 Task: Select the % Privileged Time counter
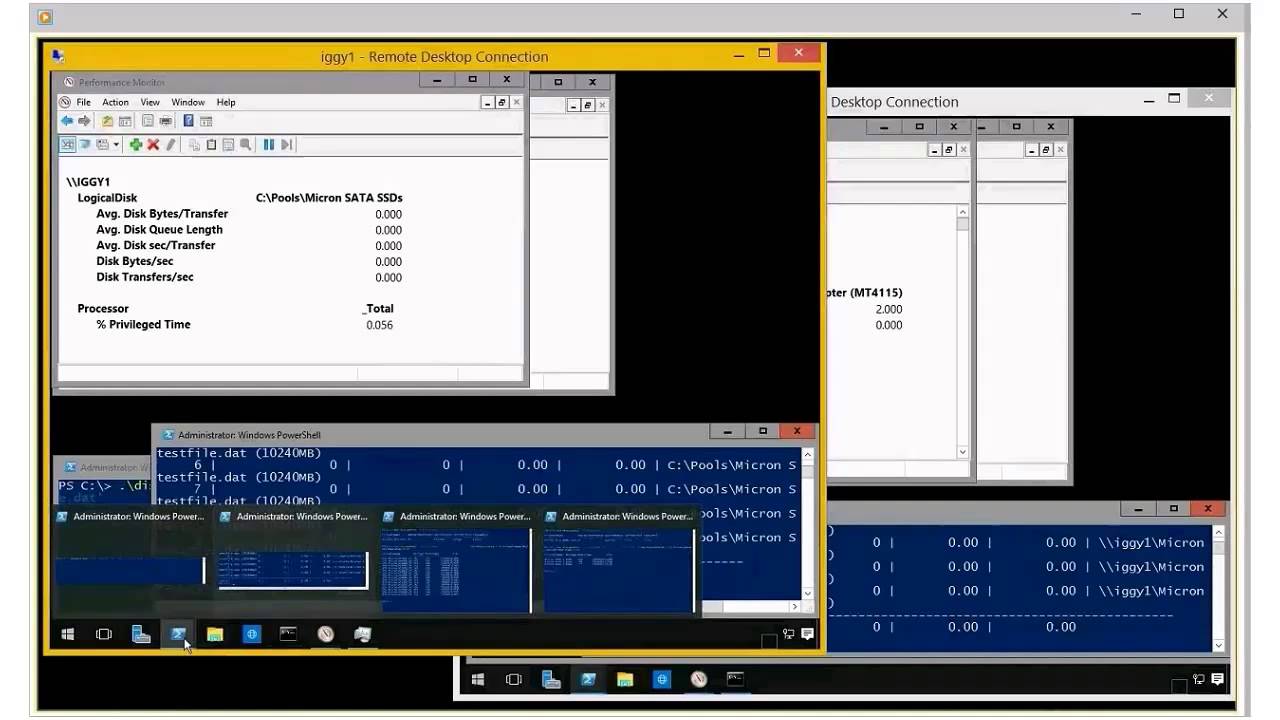coord(143,325)
